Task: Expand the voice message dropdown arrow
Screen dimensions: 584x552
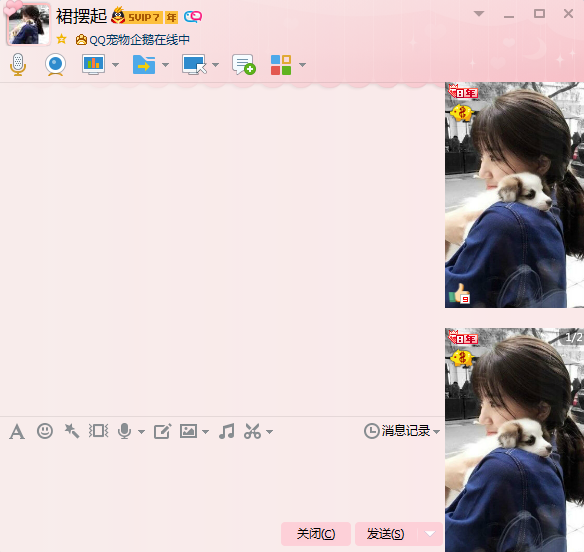Action: [141, 432]
